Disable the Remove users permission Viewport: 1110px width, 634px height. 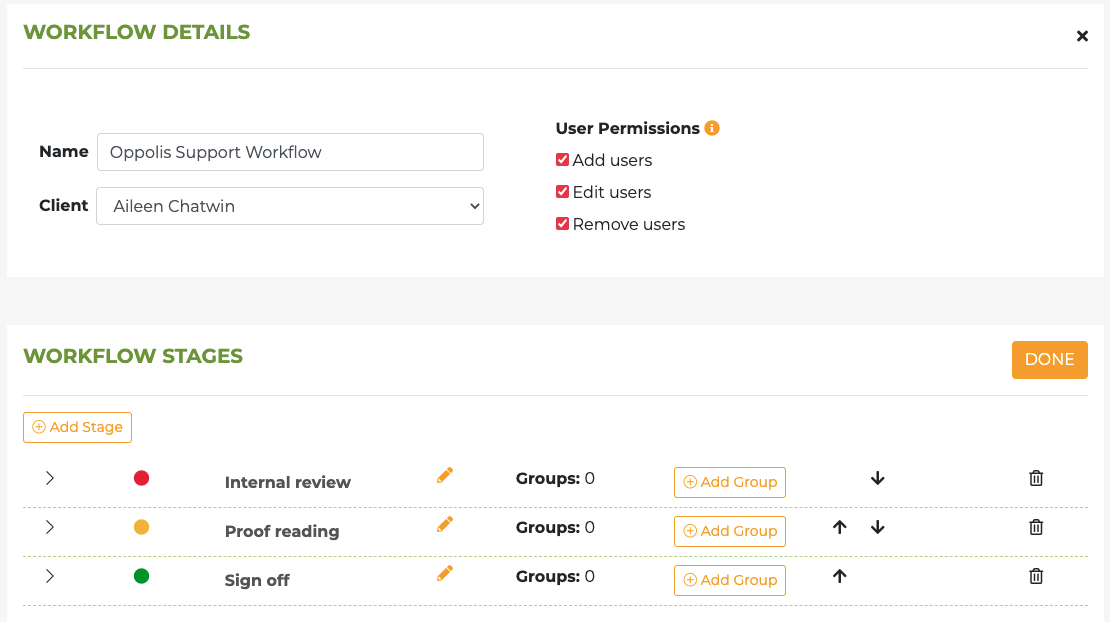pos(563,224)
